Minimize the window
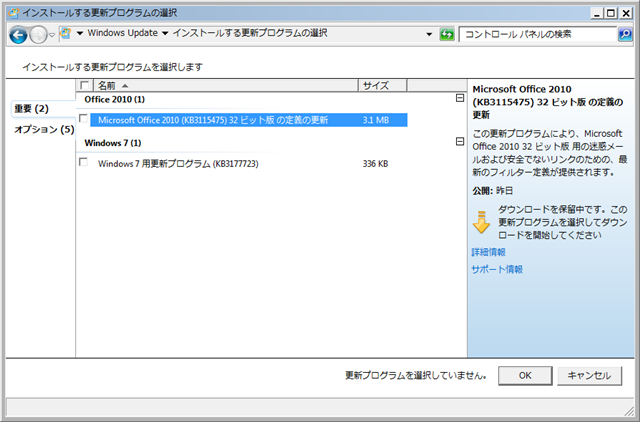Viewport: 640px width, 422px height. [x=597, y=13]
